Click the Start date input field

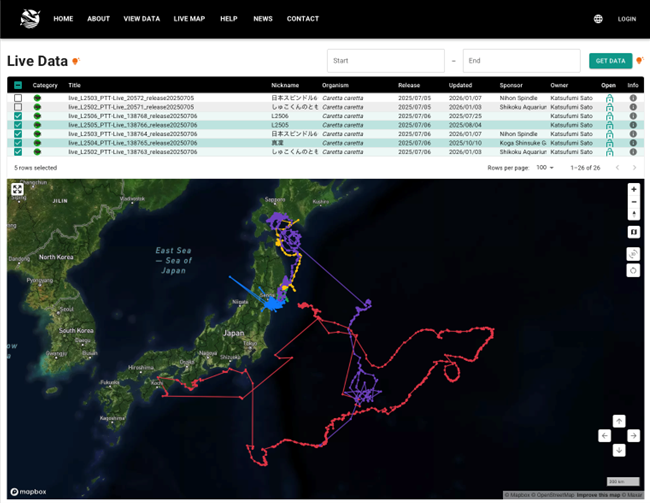pos(385,61)
